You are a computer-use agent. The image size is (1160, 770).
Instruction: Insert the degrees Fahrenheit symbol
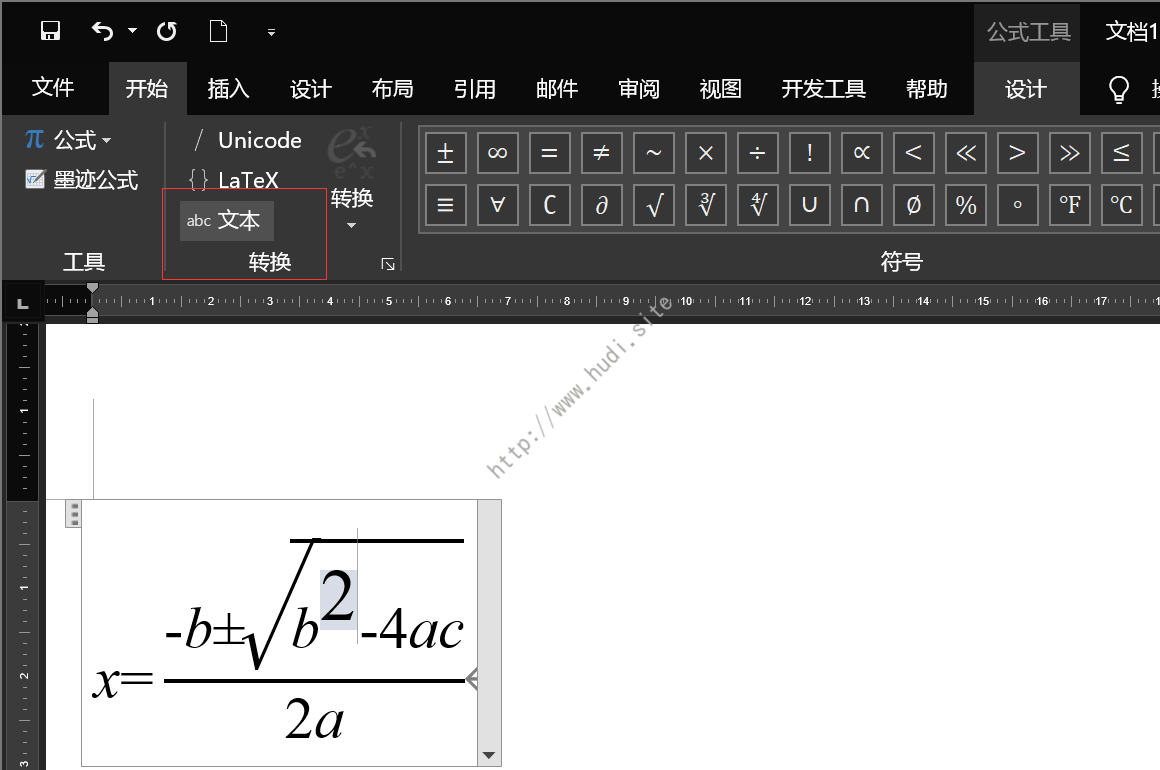pos(1069,205)
